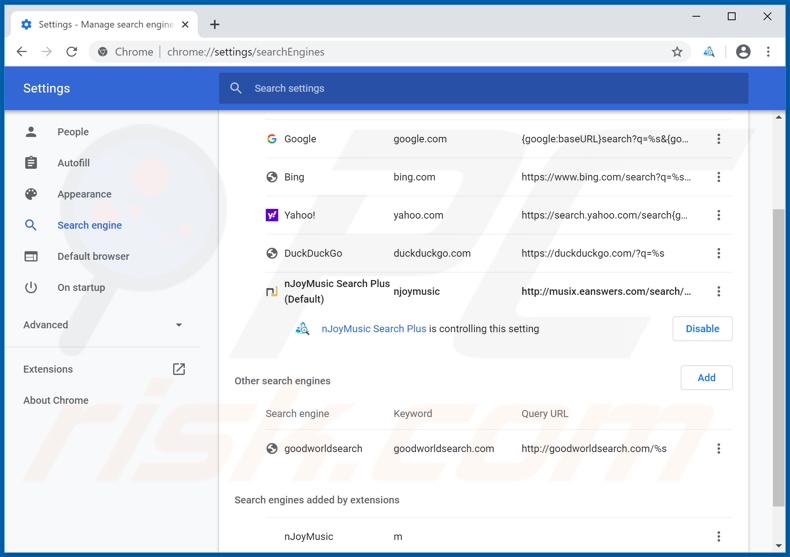Click the Other search engines heading
This screenshot has width=790, height=557.
[x=282, y=381]
